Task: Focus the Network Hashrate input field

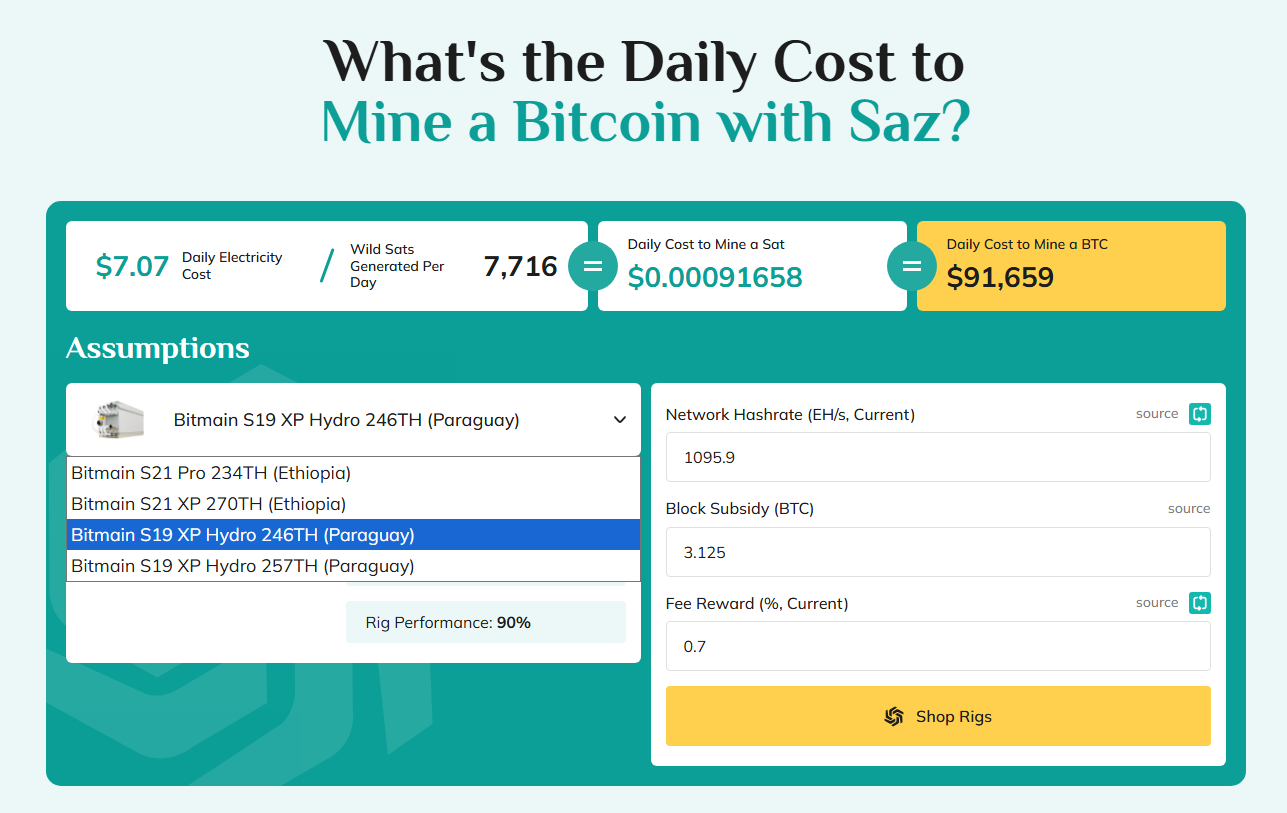Action: point(938,458)
